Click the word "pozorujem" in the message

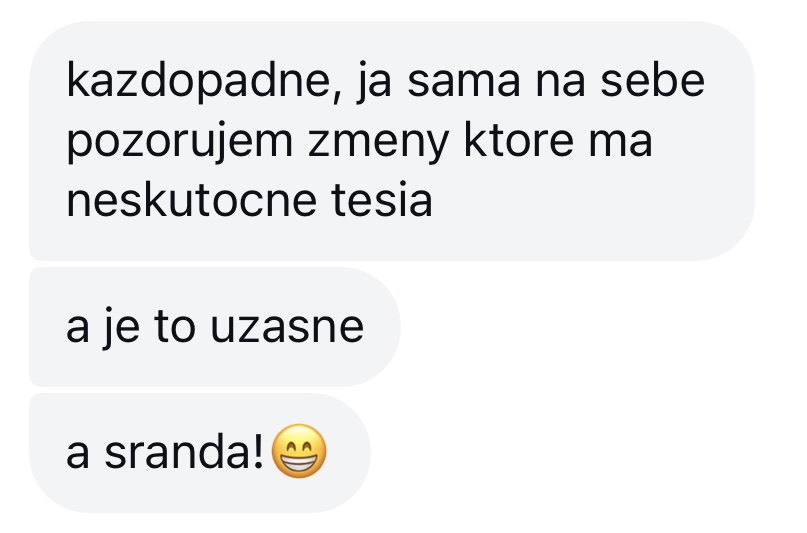click(x=180, y=141)
